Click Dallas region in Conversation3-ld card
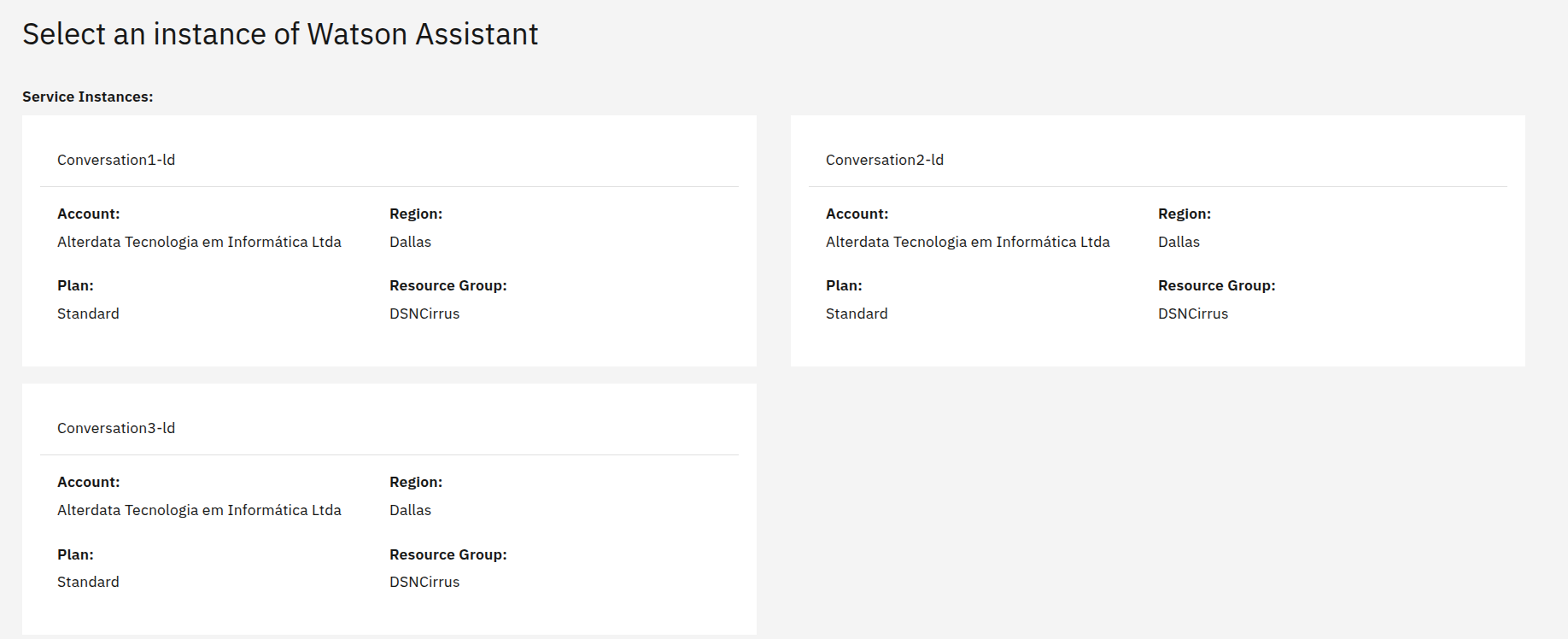This screenshot has width=1568, height=639. 410,510
